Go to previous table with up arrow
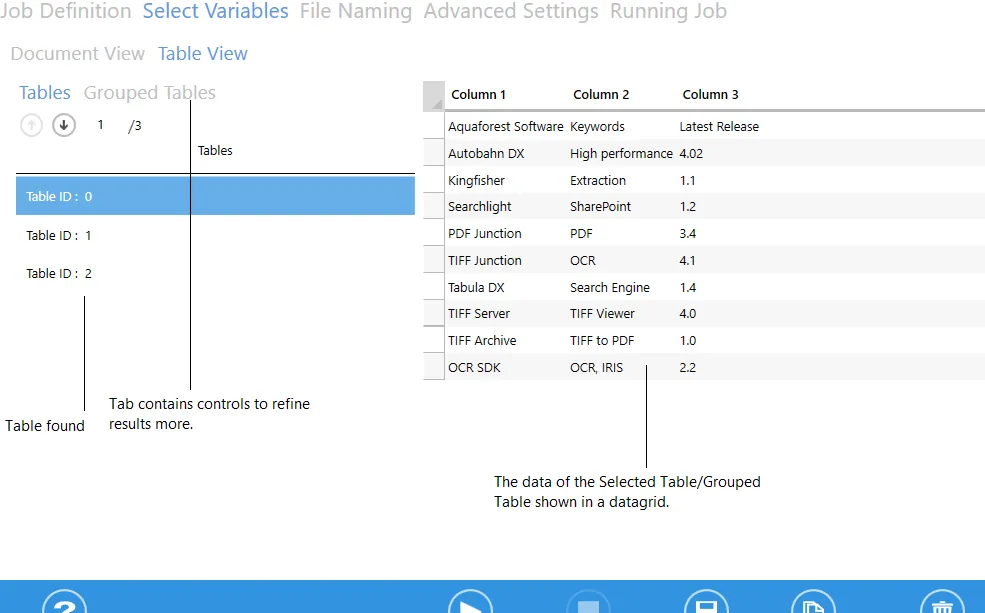 click(x=32, y=126)
